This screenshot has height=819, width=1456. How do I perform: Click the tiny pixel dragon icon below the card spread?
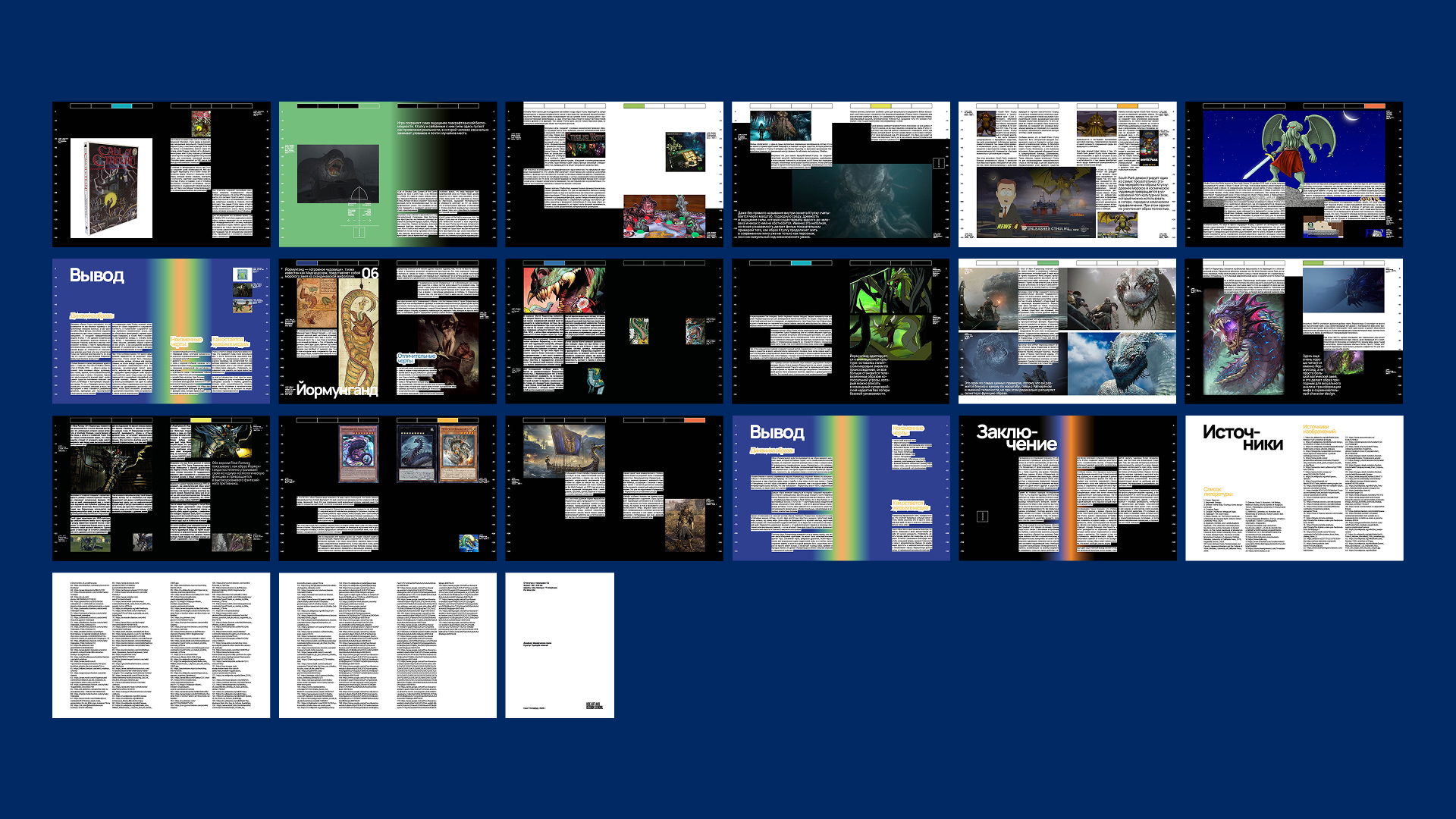[x=468, y=542]
